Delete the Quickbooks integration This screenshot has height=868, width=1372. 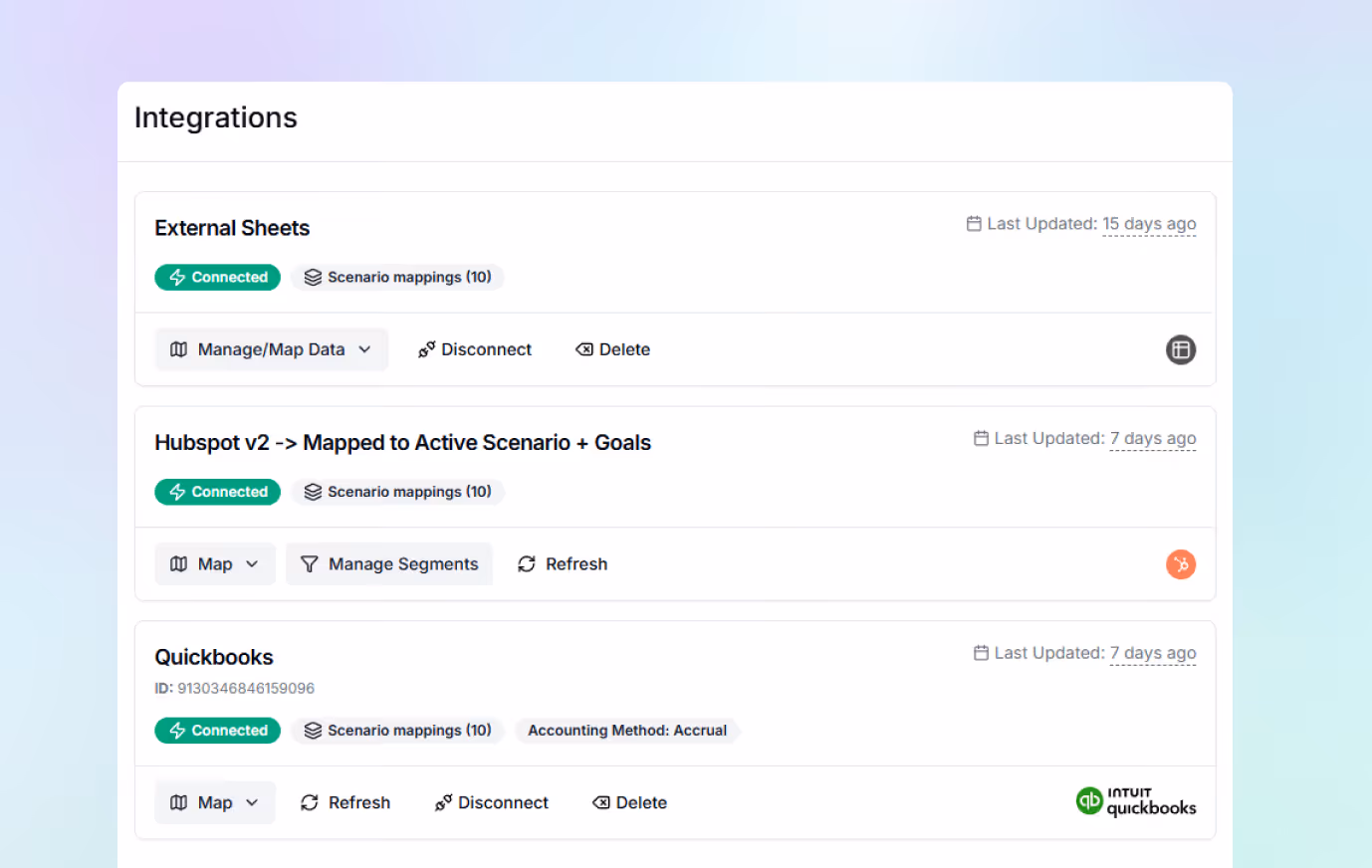[x=630, y=802]
